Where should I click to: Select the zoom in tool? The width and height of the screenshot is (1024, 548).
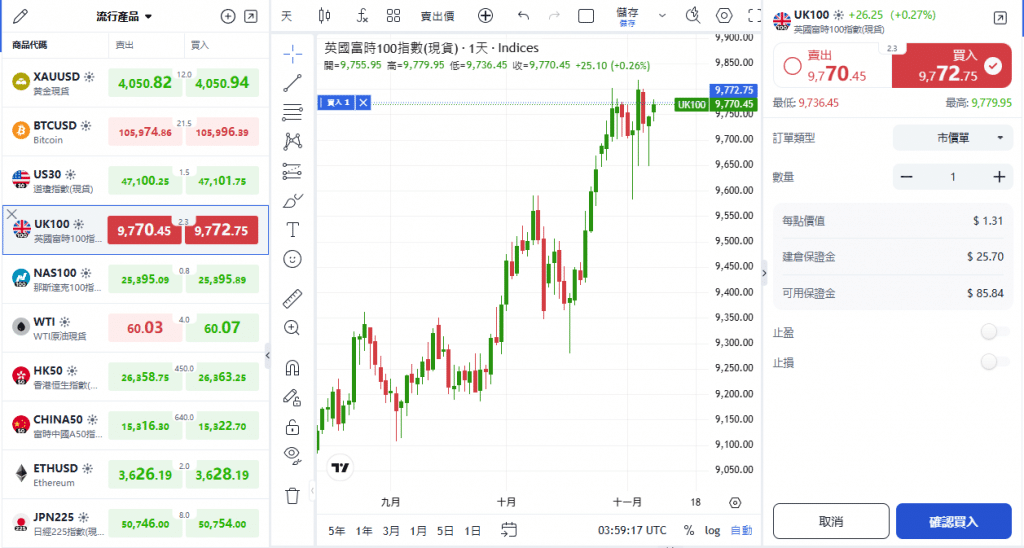tap(293, 328)
